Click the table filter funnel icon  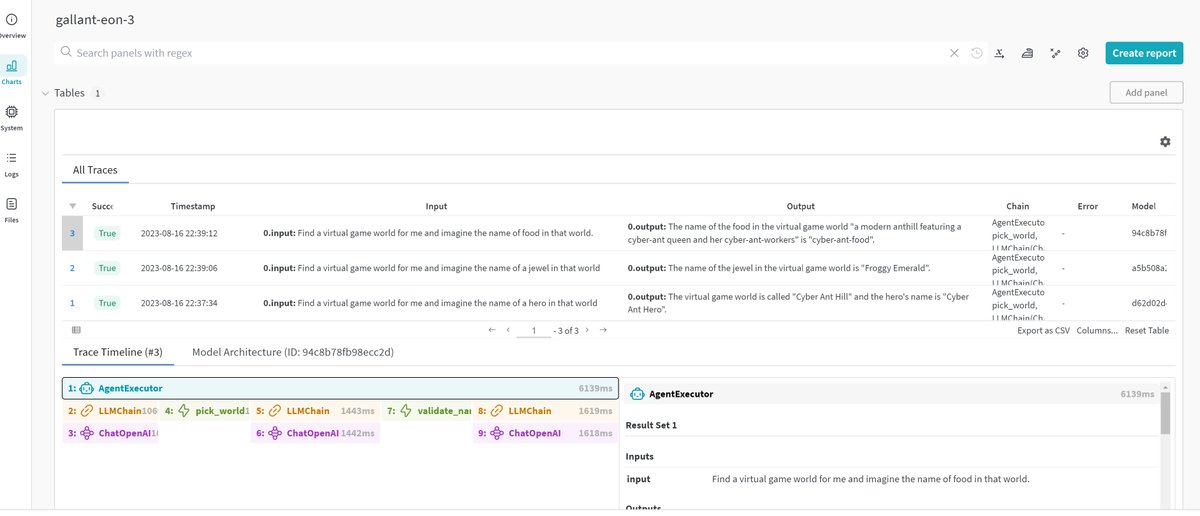coord(72,206)
